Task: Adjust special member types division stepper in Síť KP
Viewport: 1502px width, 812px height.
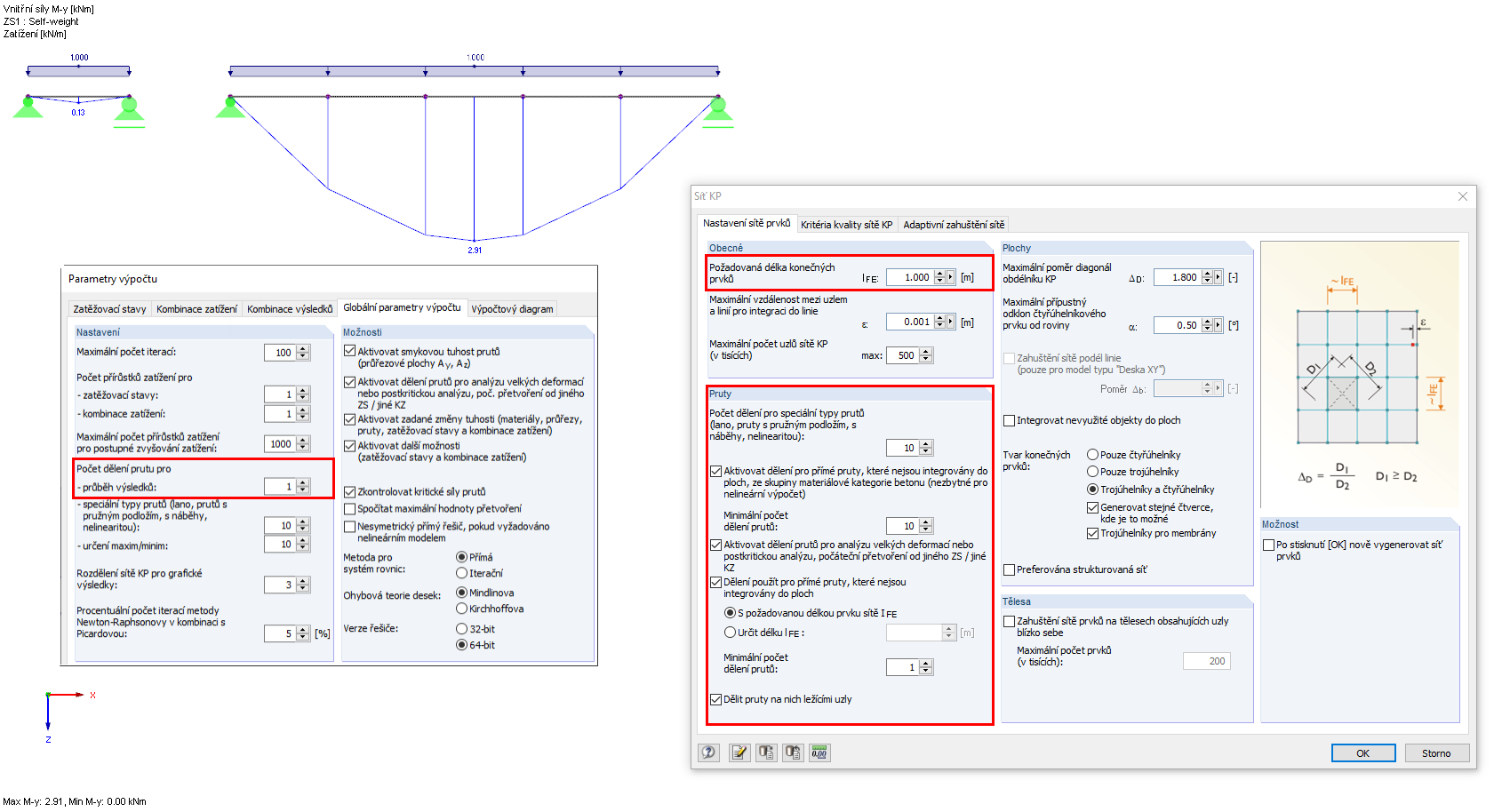Action: coord(926,448)
